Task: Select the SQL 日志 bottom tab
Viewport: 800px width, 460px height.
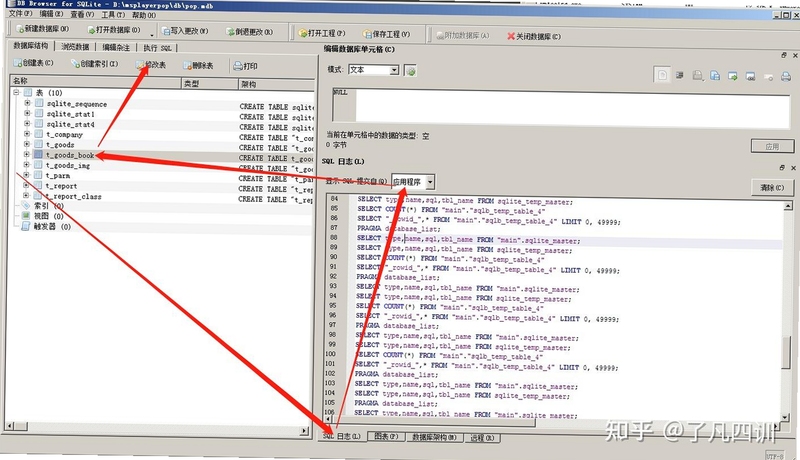Action: tap(342, 436)
